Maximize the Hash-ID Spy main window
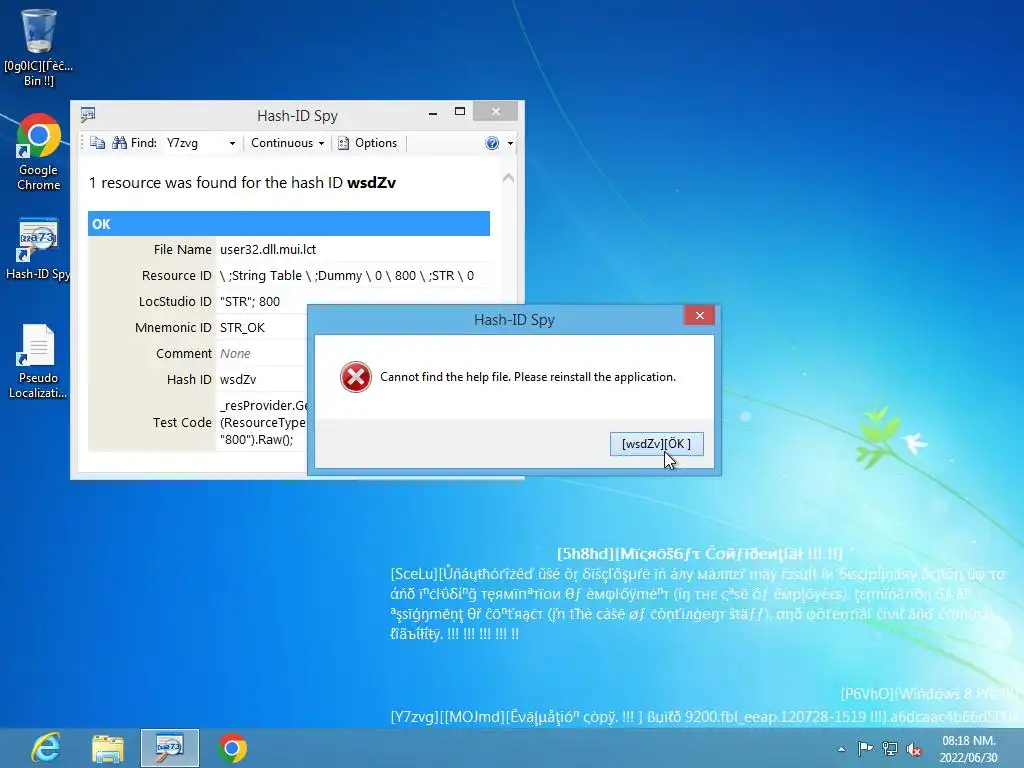 coord(460,112)
